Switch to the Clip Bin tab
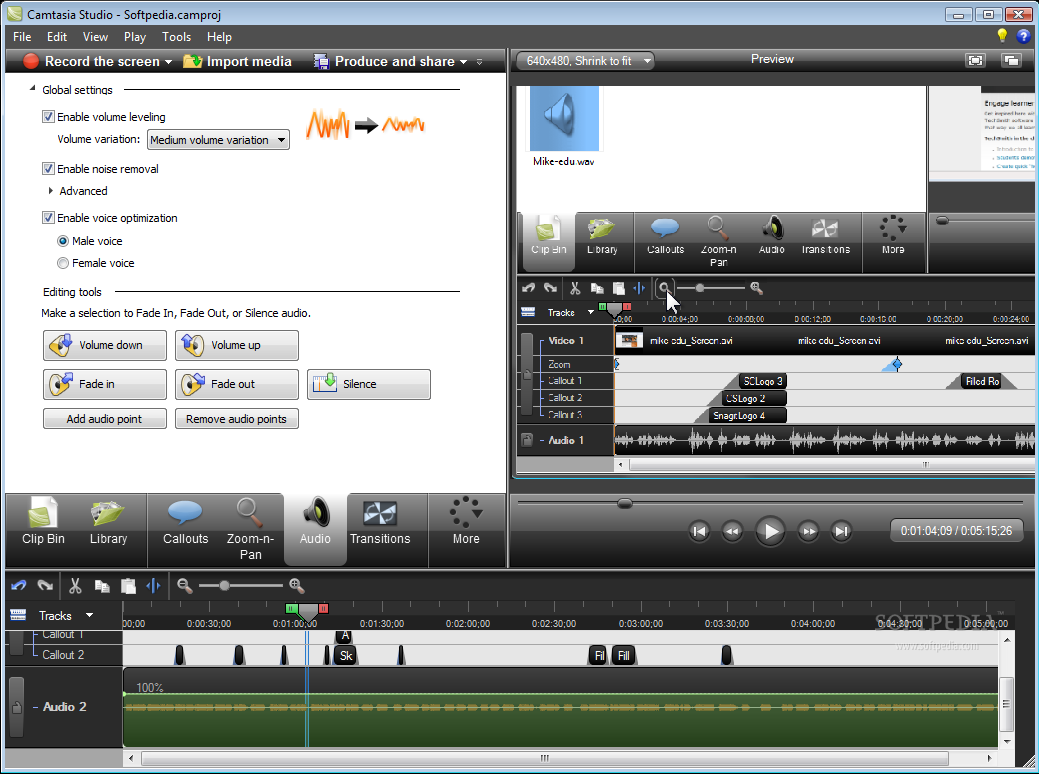The height and width of the screenshot is (774, 1039). click(x=43, y=524)
